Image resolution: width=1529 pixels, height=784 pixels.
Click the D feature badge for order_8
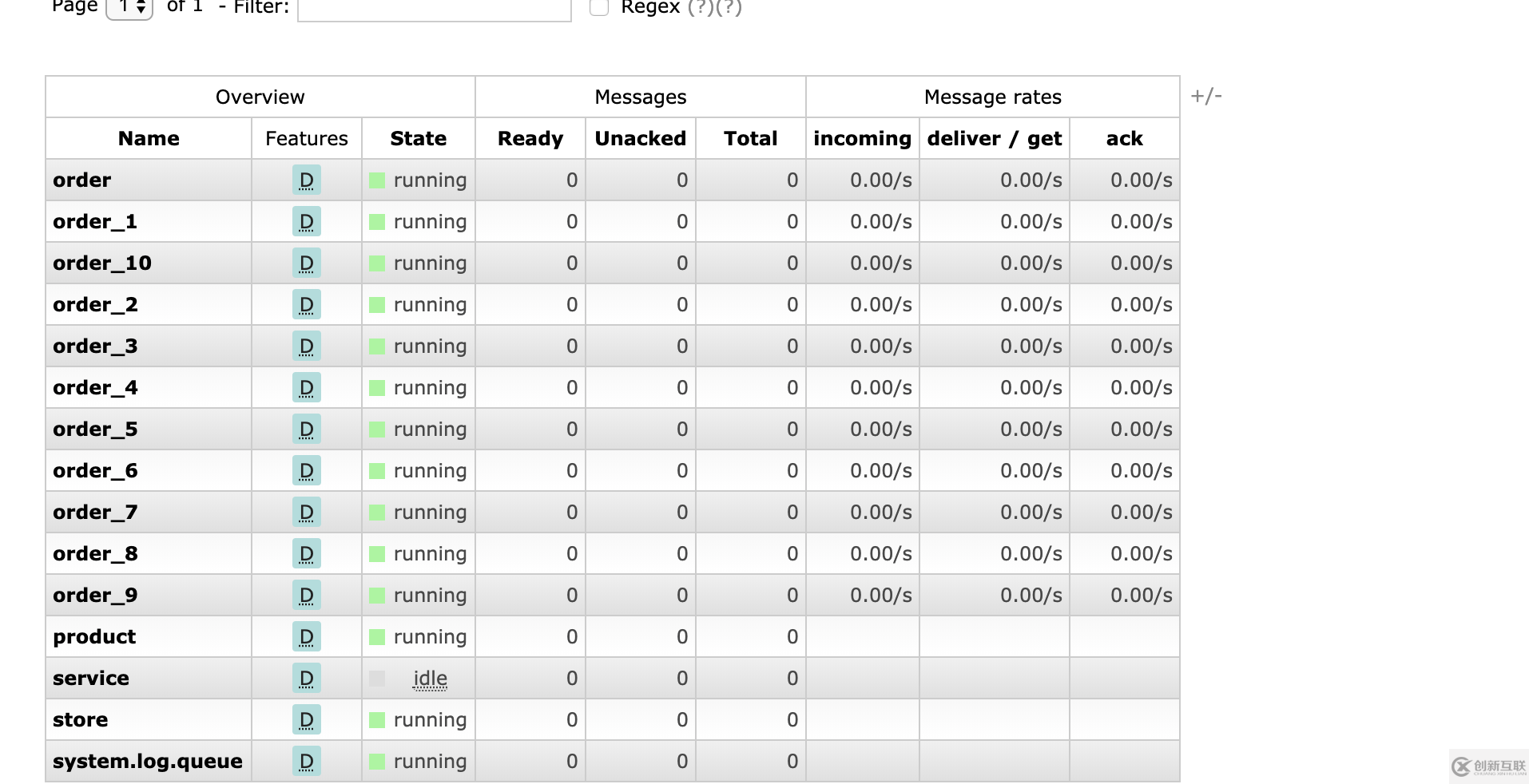(x=307, y=553)
